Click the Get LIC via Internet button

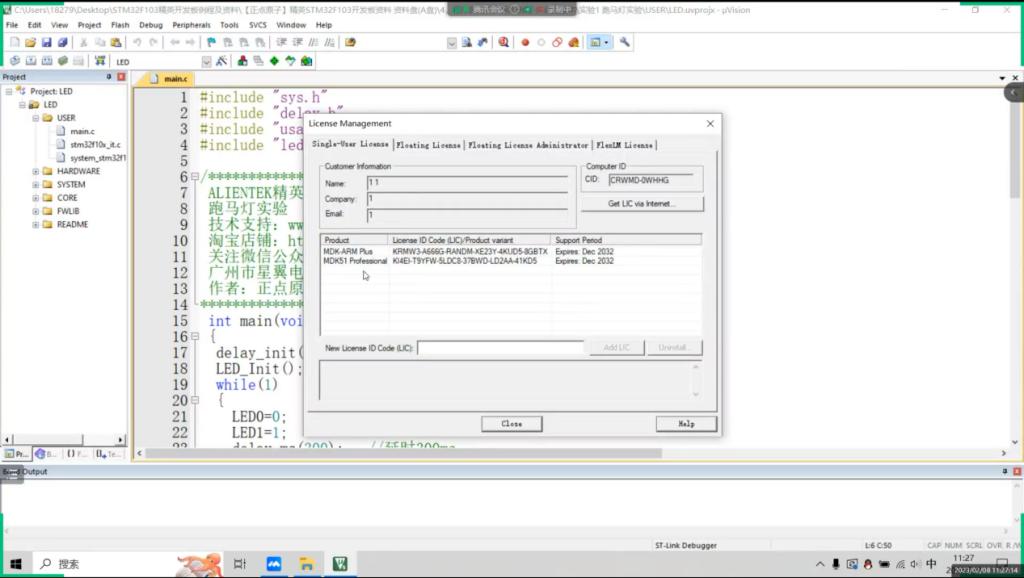(642, 204)
